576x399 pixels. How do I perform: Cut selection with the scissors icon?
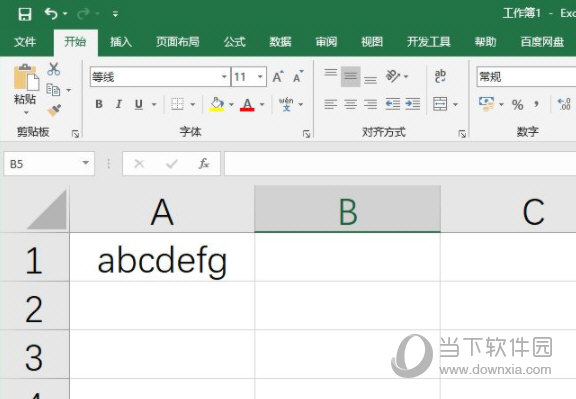54,69
